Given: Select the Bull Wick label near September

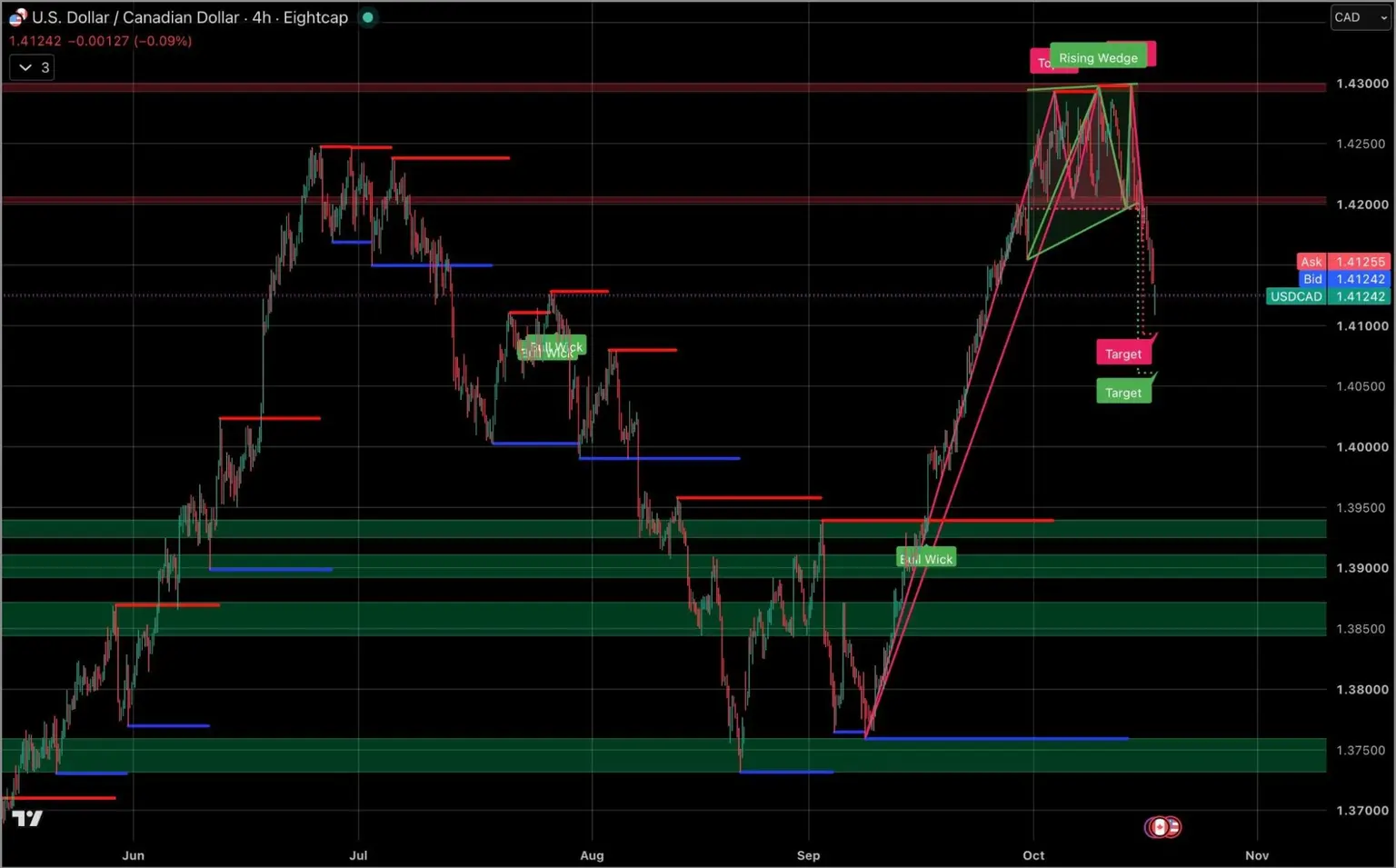Looking at the screenshot, I should click(x=926, y=559).
